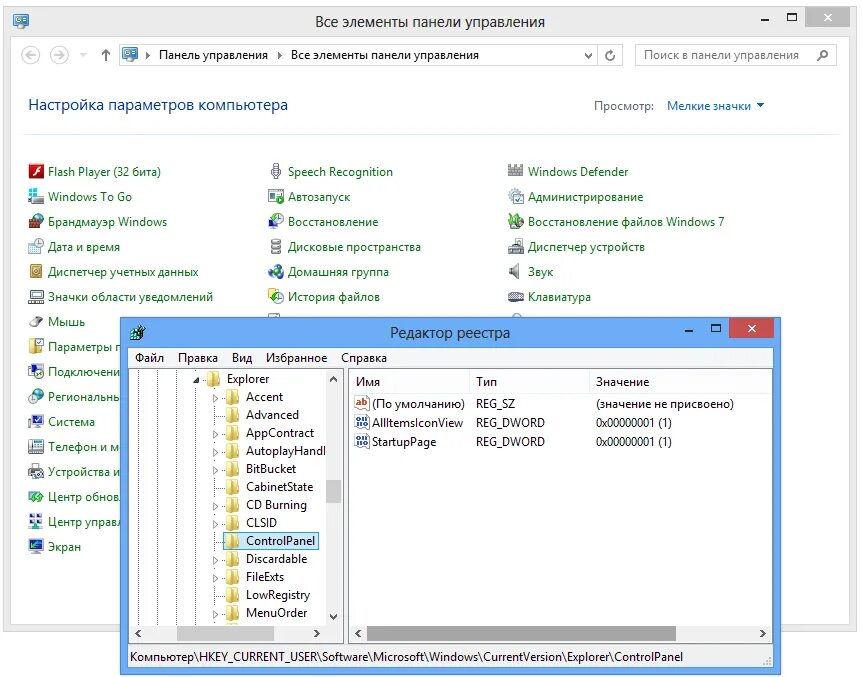Open the address bar history dropdown arrow

588,56
